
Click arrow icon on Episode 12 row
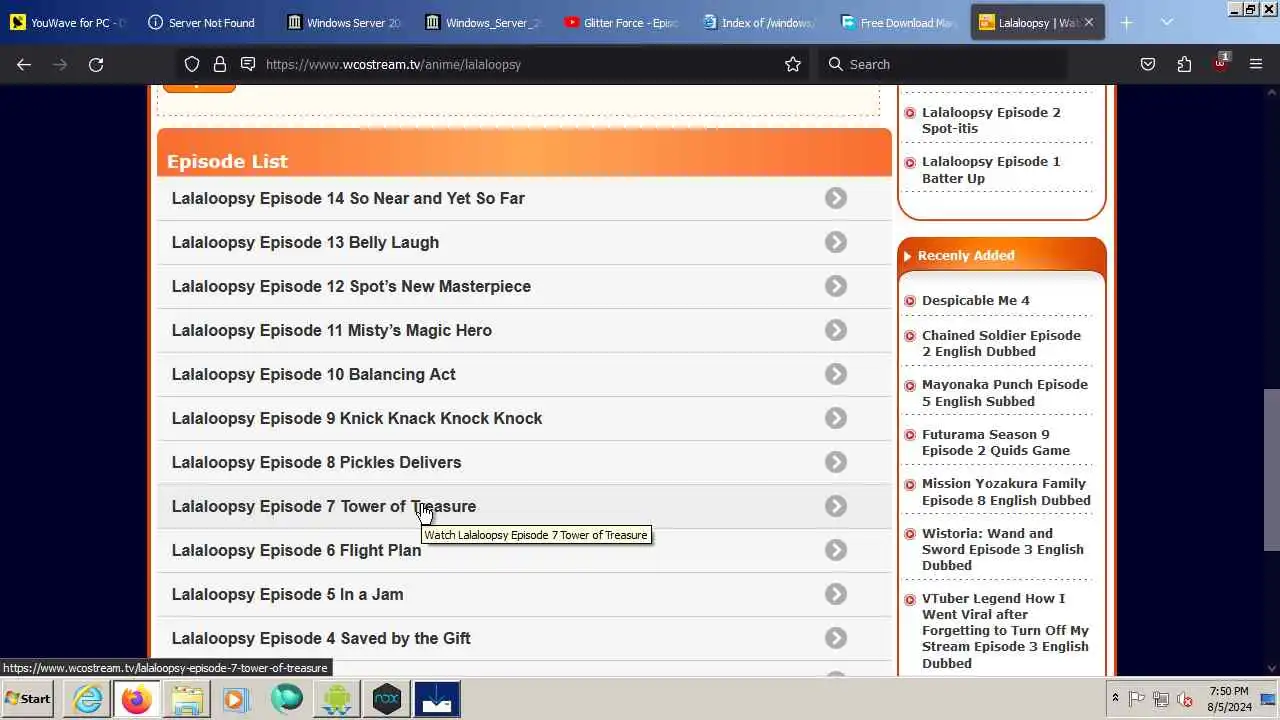[836, 286]
